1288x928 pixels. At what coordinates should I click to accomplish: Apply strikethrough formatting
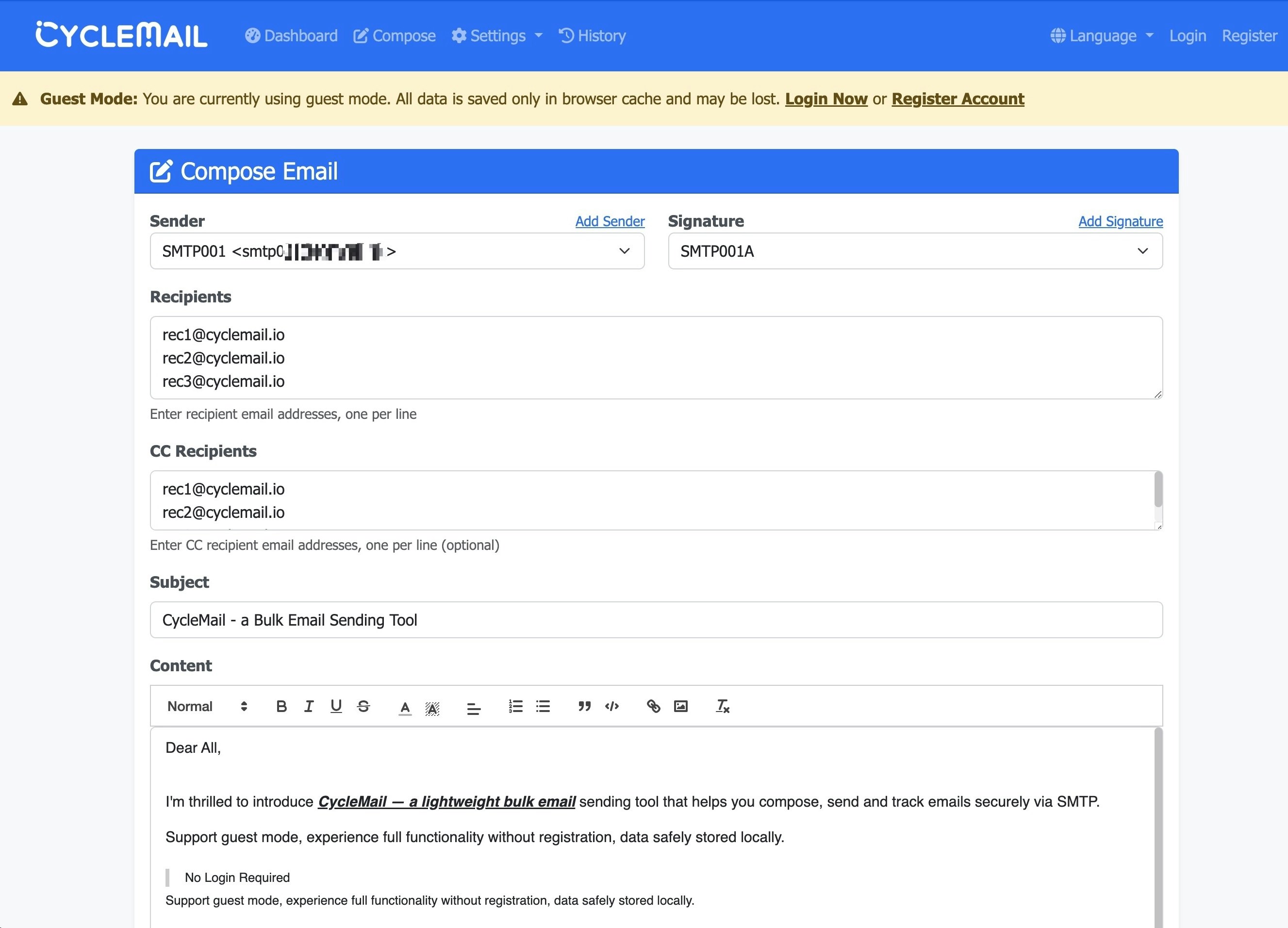coord(363,706)
